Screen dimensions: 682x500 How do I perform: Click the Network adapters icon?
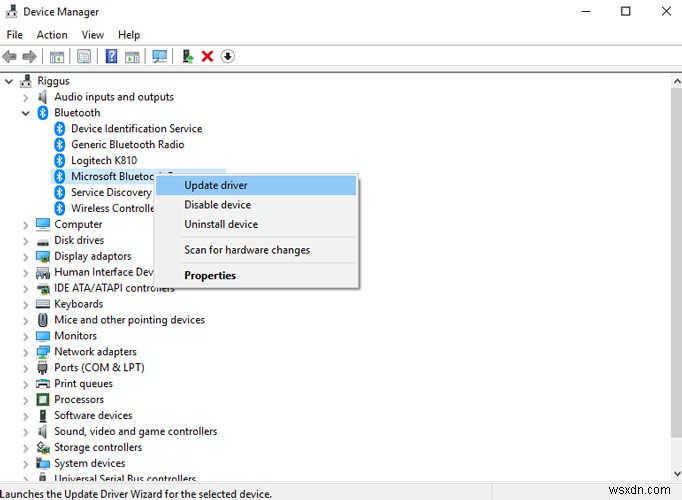point(43,351)
